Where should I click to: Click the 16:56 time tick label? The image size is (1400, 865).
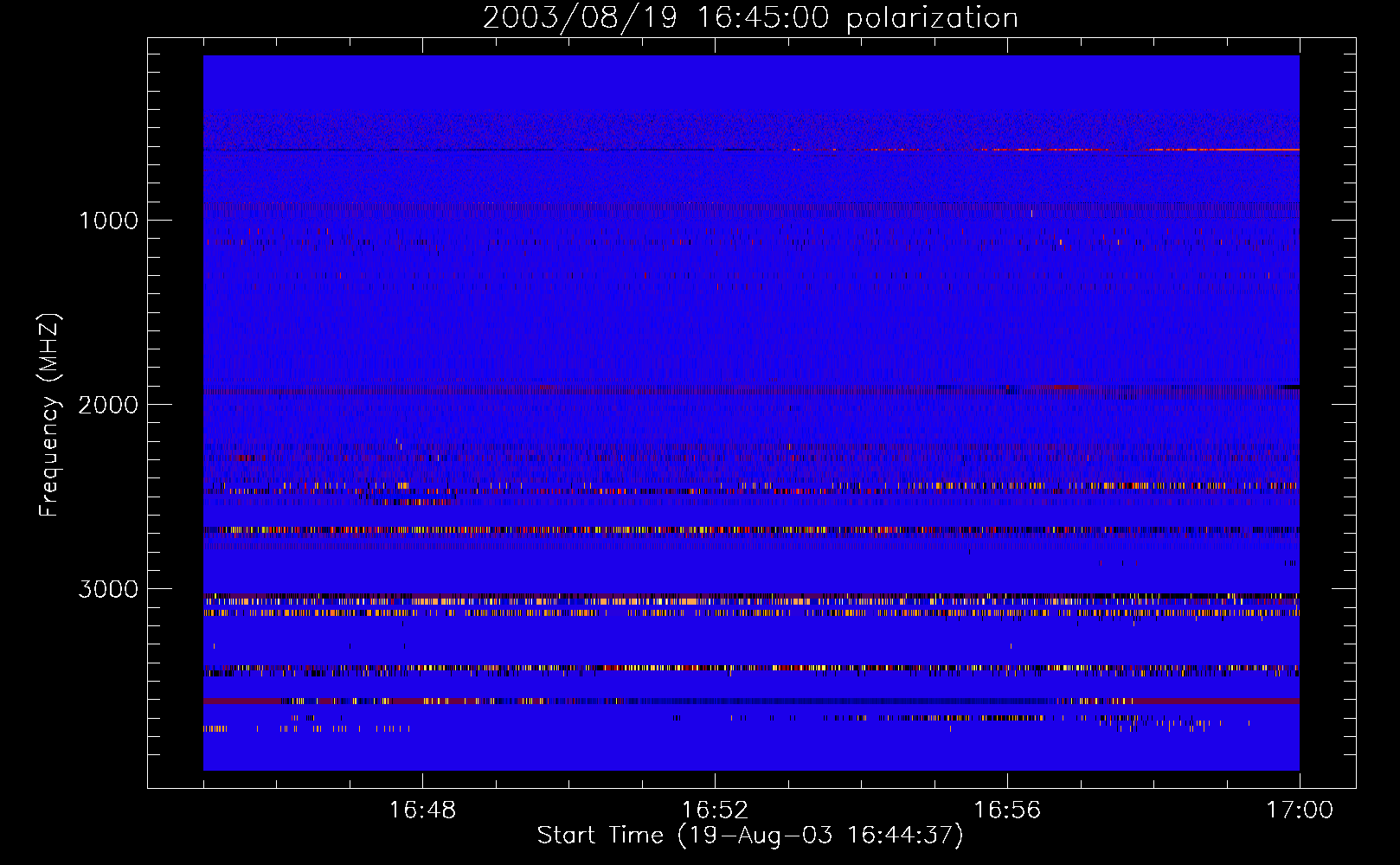click(x=1007, y=811)
